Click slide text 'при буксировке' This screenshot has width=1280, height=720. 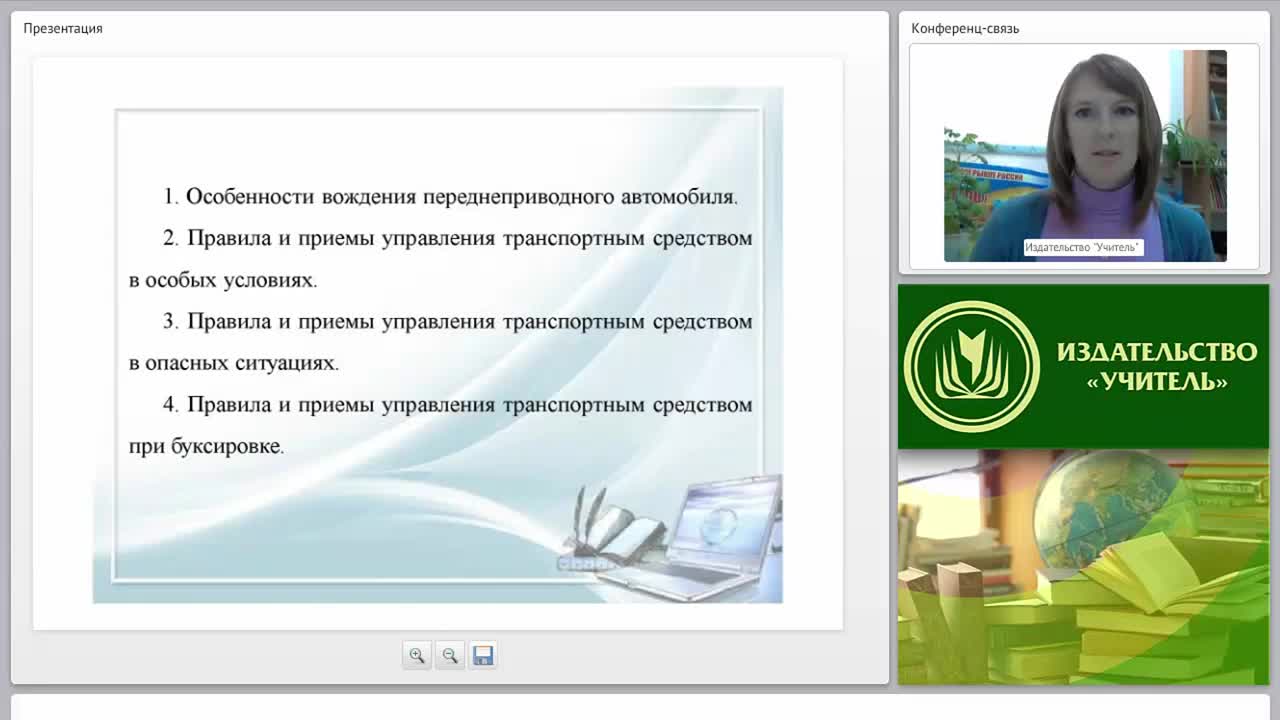pos(206,446)
